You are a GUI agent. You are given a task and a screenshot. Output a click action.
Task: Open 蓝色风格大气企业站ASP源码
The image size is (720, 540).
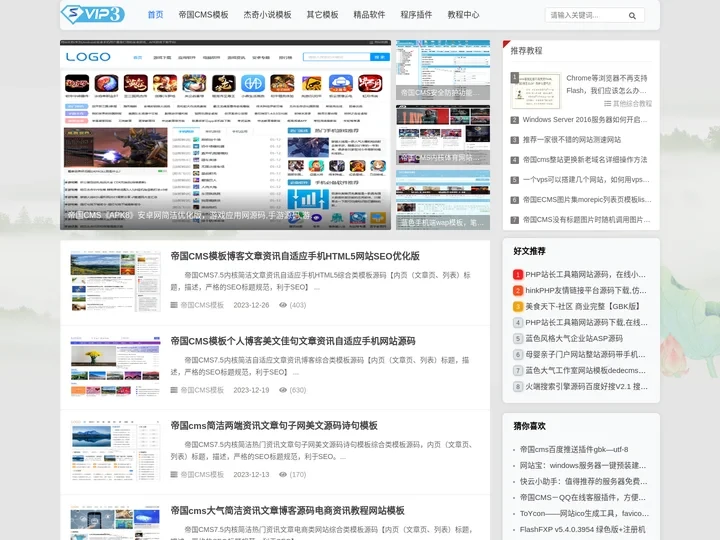pos(574,338)
